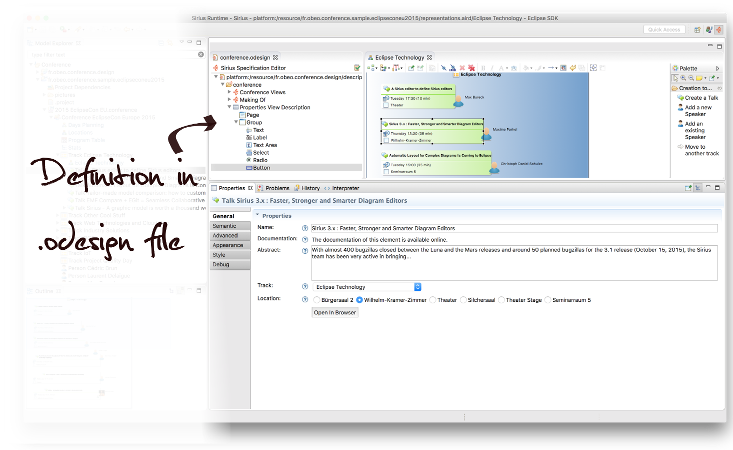Click the delete from model icon
The image size is (733, 450).
coord(471,68)
